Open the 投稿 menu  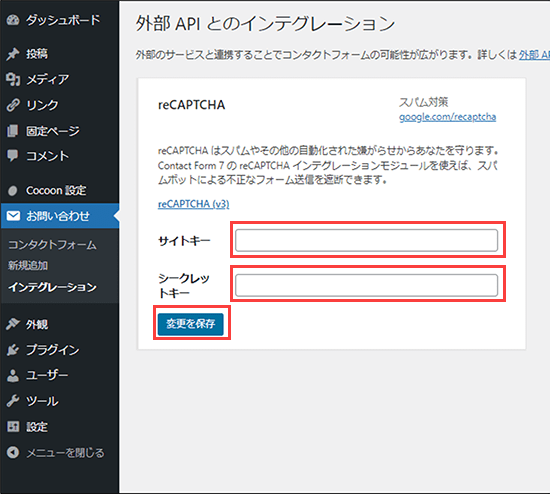click(x=37, y=54)
